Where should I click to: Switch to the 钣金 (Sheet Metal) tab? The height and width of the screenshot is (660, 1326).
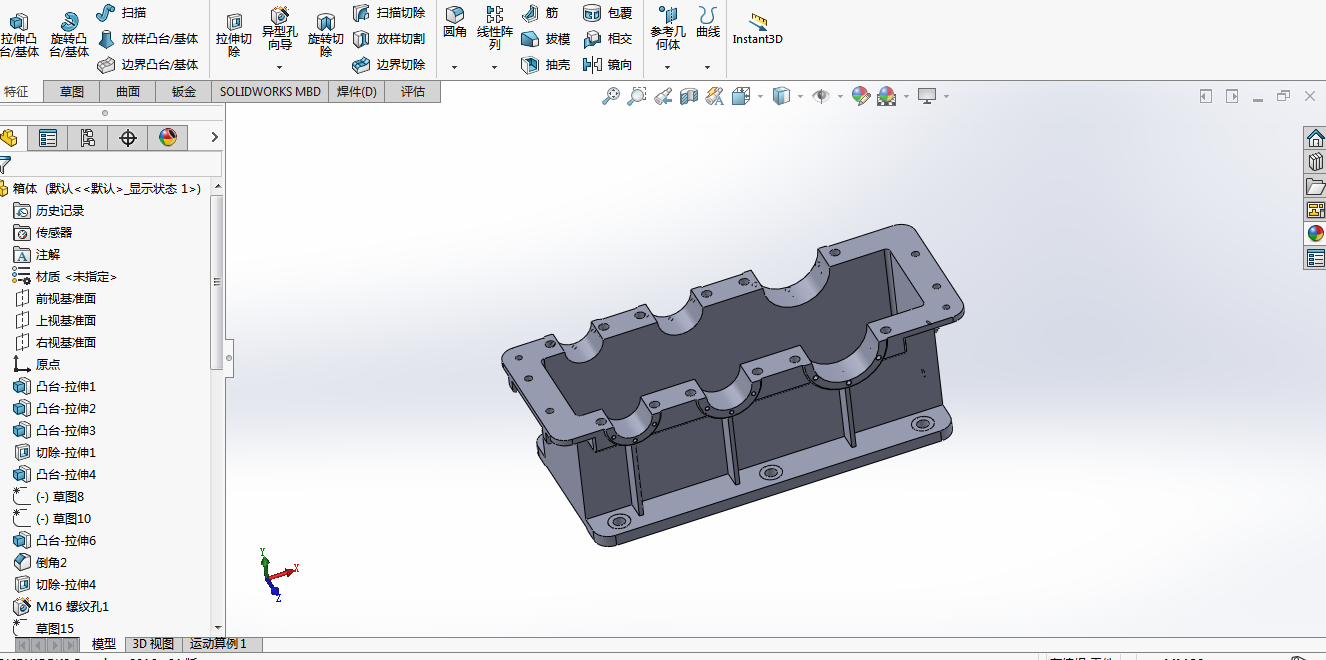coord(184,92)
